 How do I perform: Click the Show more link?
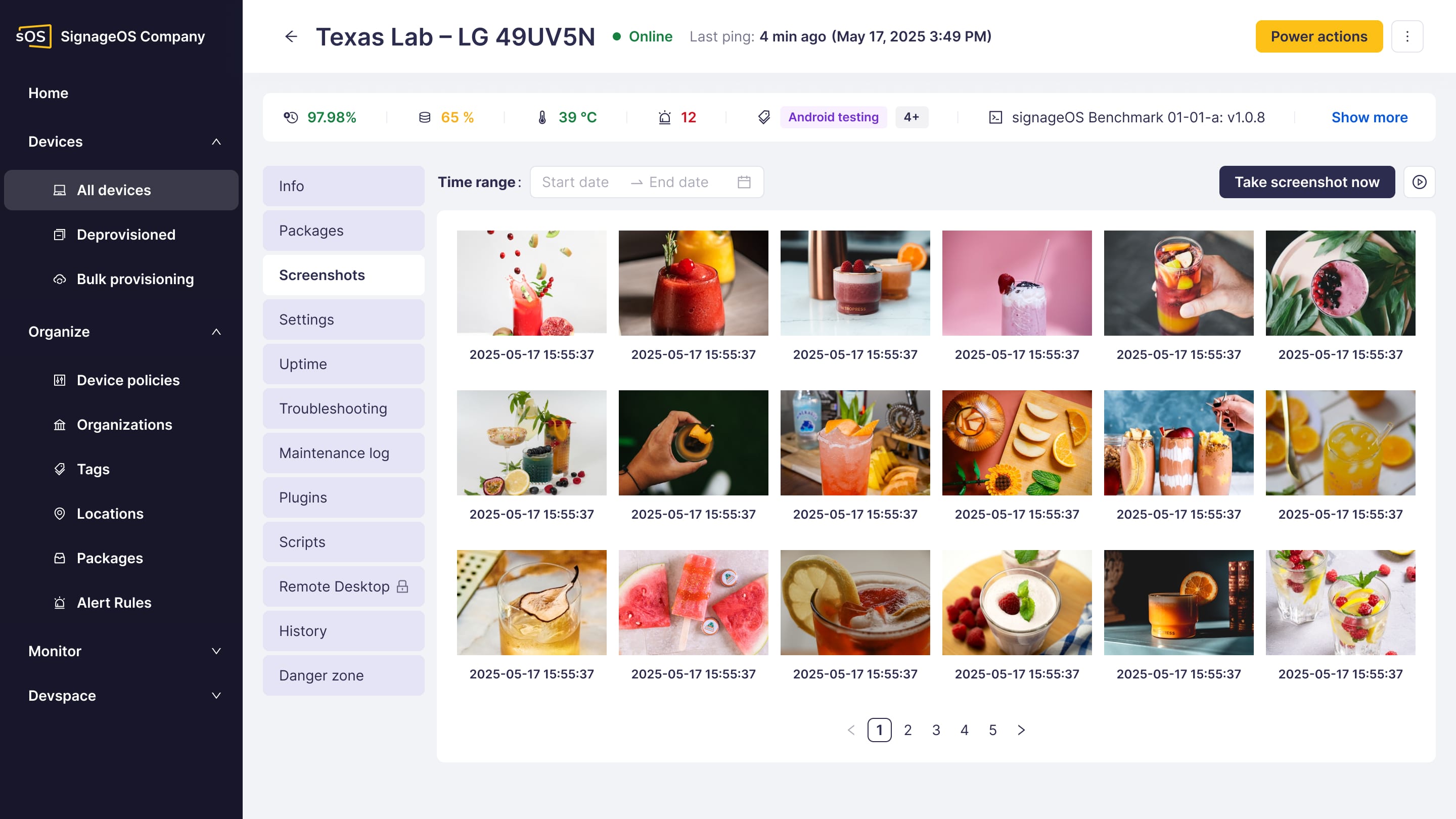tap(1369, 118)
